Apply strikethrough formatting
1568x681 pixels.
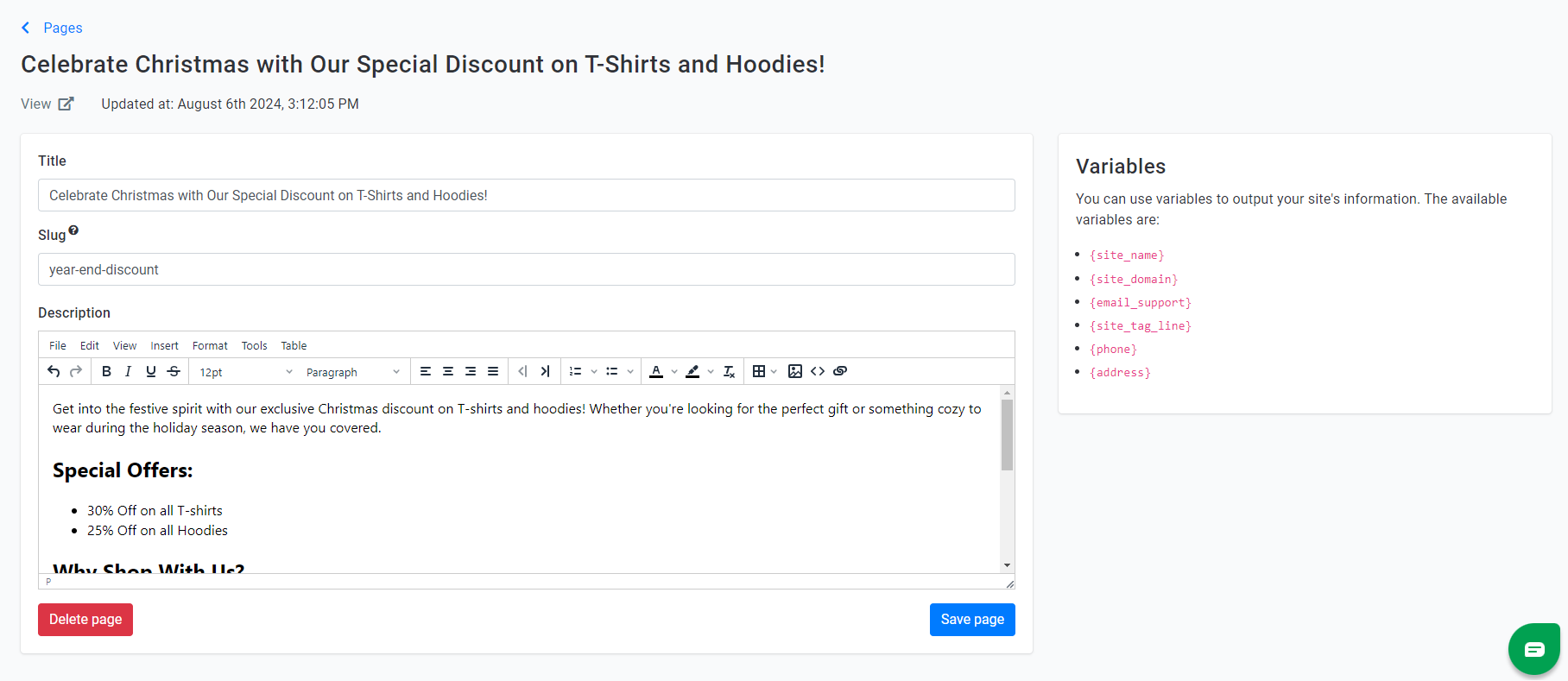[x=174, y=371]
